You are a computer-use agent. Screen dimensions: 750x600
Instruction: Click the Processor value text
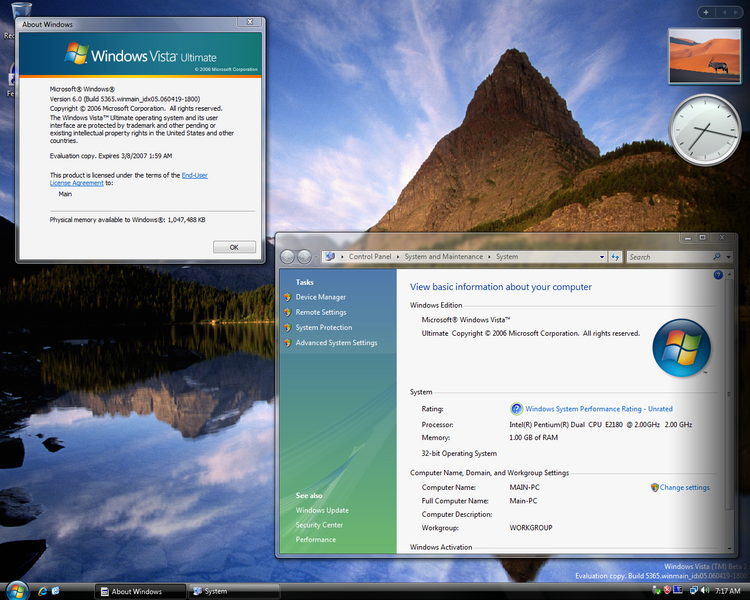pyautogui.click(x=600, y=424)
